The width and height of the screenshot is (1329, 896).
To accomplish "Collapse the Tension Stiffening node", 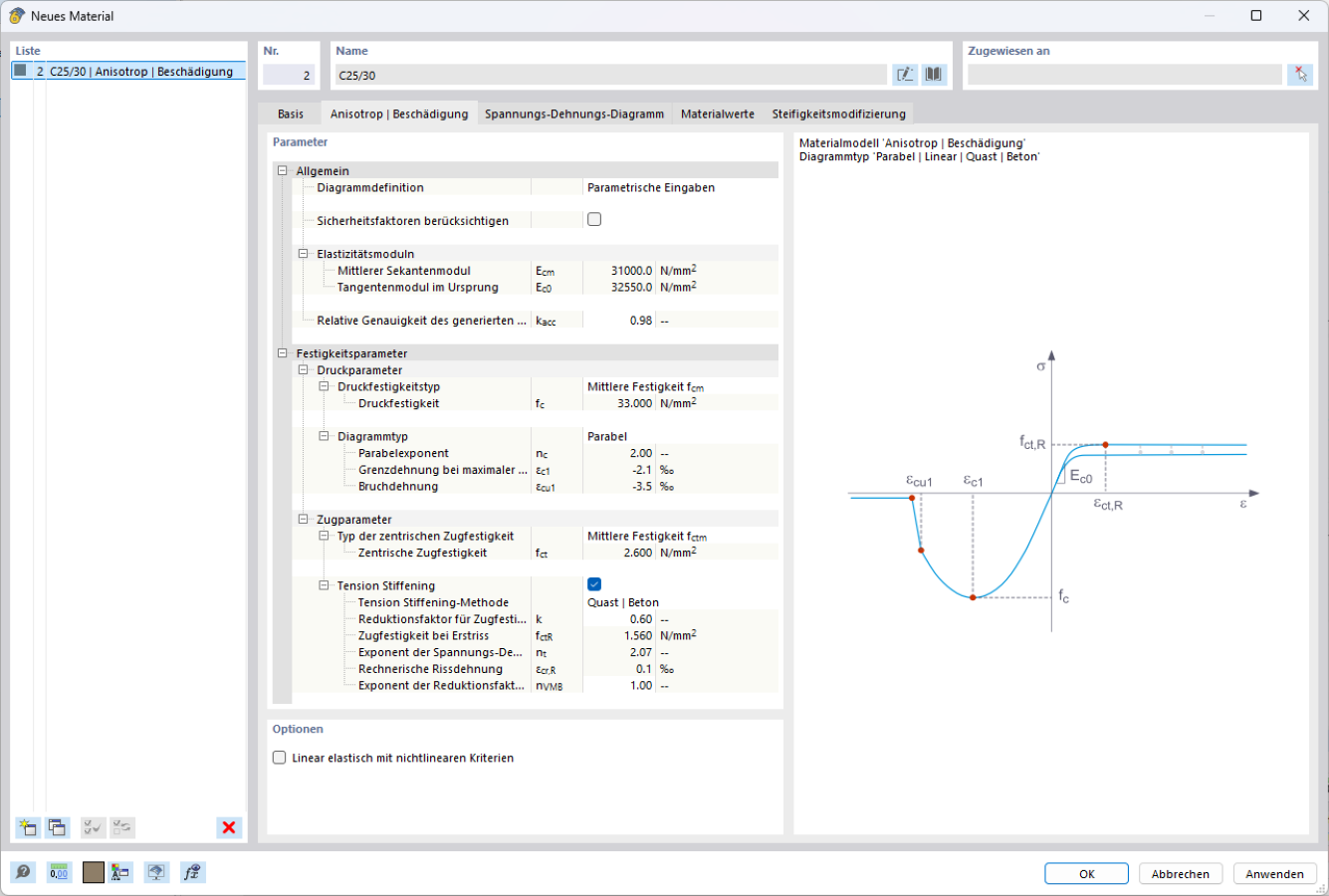I will point(325,585).
